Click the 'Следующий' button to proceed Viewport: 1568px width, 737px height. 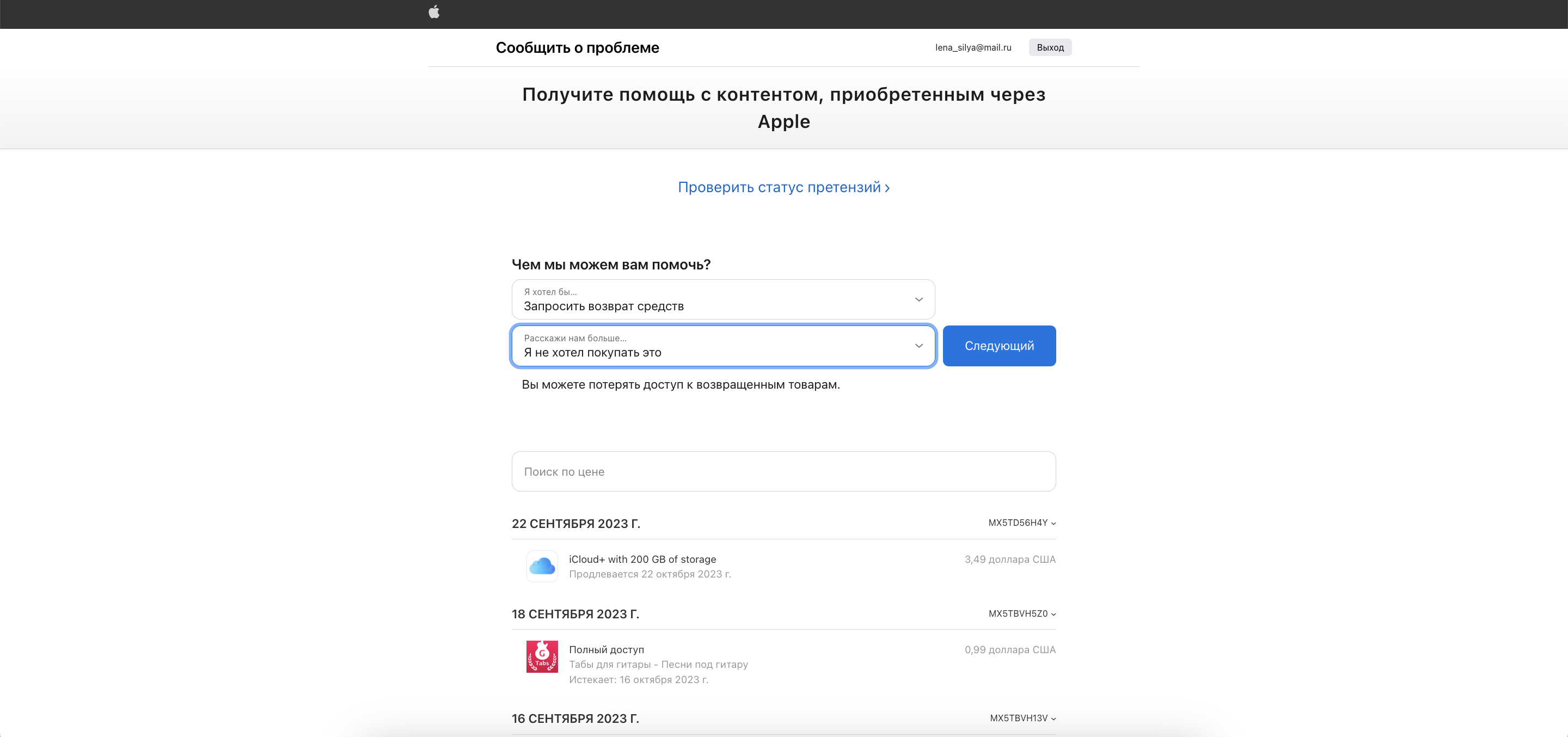(x=999, y=345)
